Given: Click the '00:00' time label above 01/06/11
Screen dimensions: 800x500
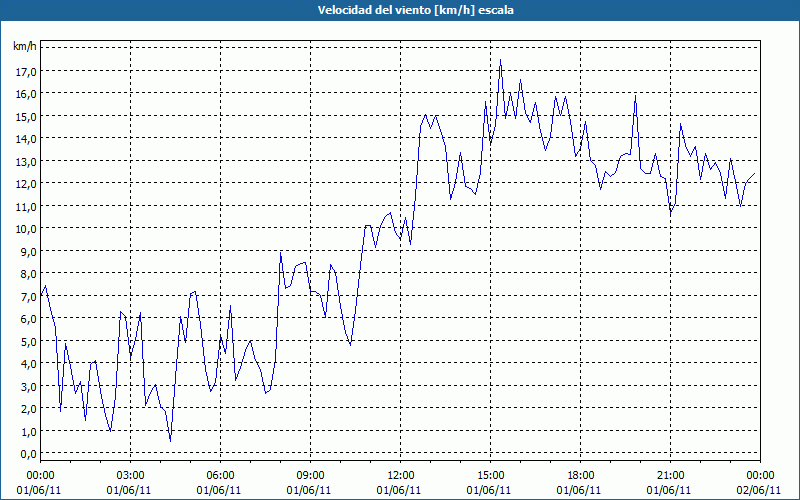Looking at the screenshot, I should [x=40, y=476].
